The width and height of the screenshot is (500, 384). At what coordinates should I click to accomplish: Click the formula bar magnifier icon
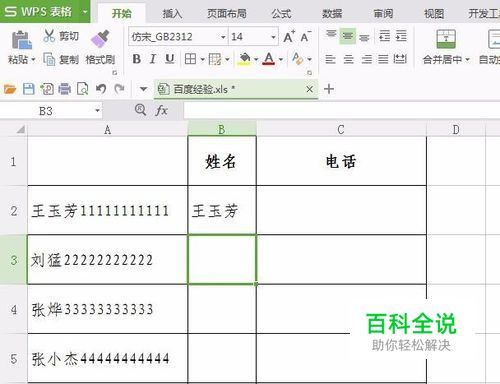(140, 110)
